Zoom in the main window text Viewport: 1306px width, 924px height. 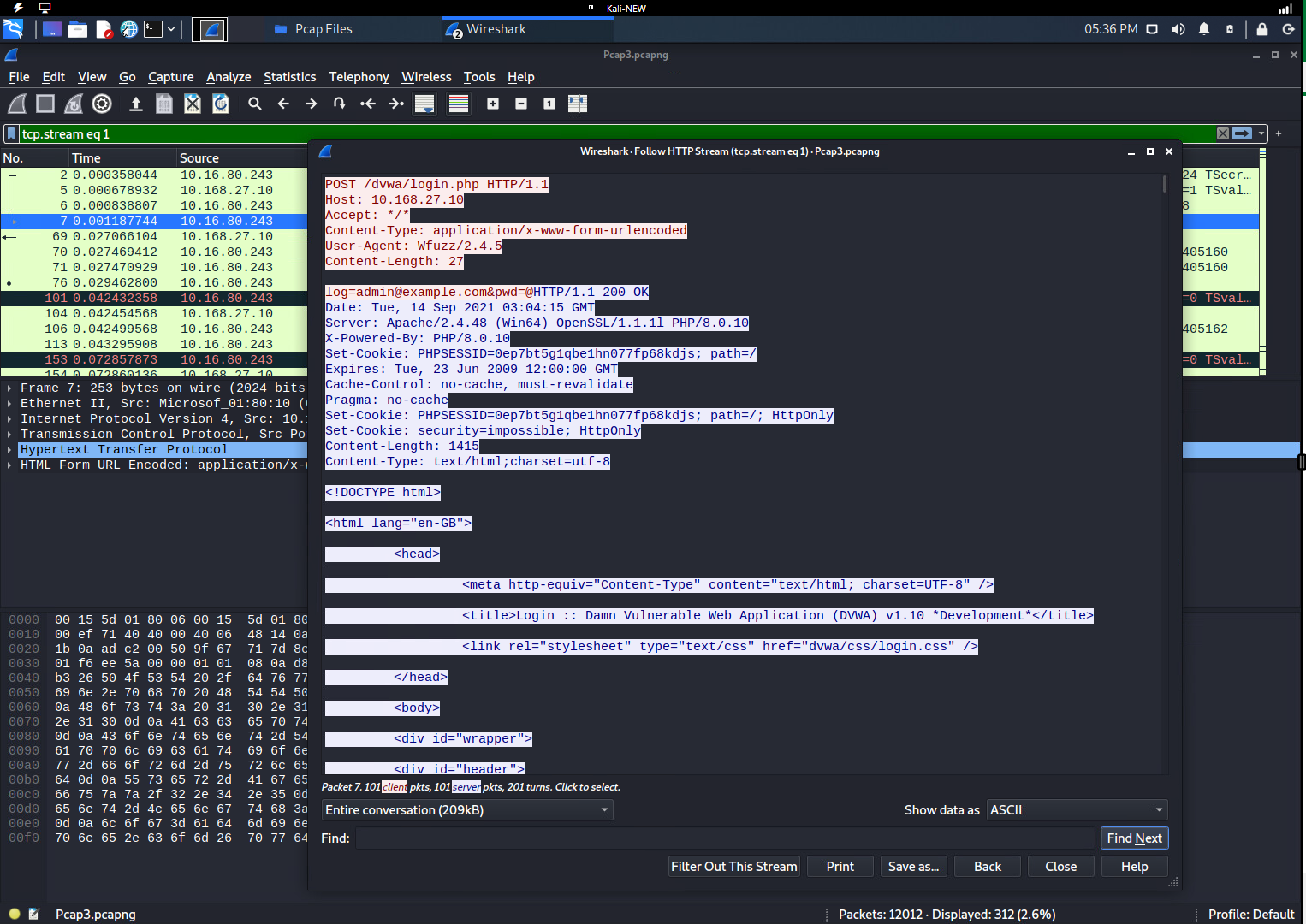coord(493,104)
